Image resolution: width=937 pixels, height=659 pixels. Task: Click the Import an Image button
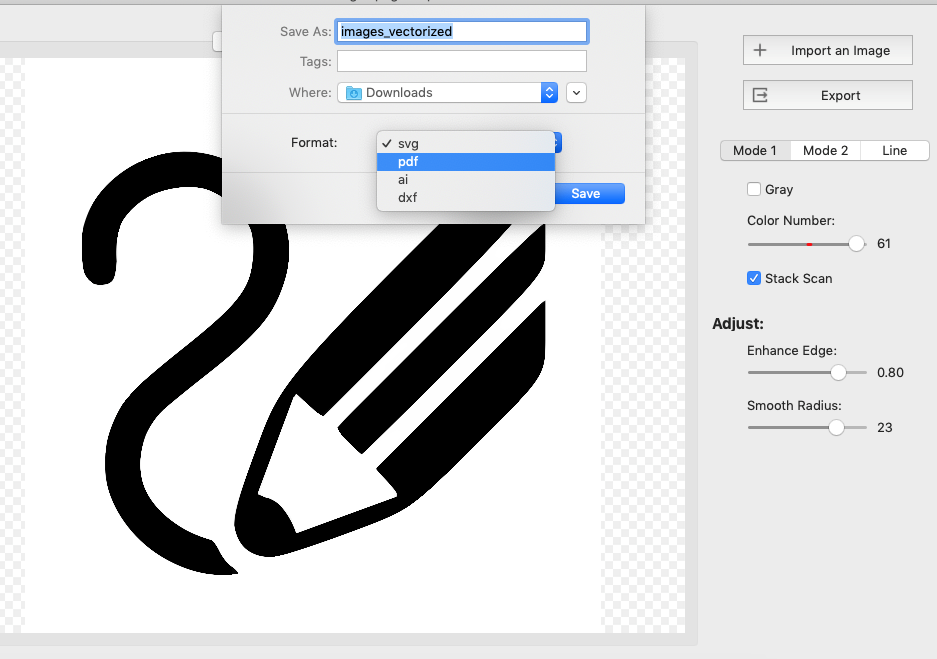click(x=828, y=50)
